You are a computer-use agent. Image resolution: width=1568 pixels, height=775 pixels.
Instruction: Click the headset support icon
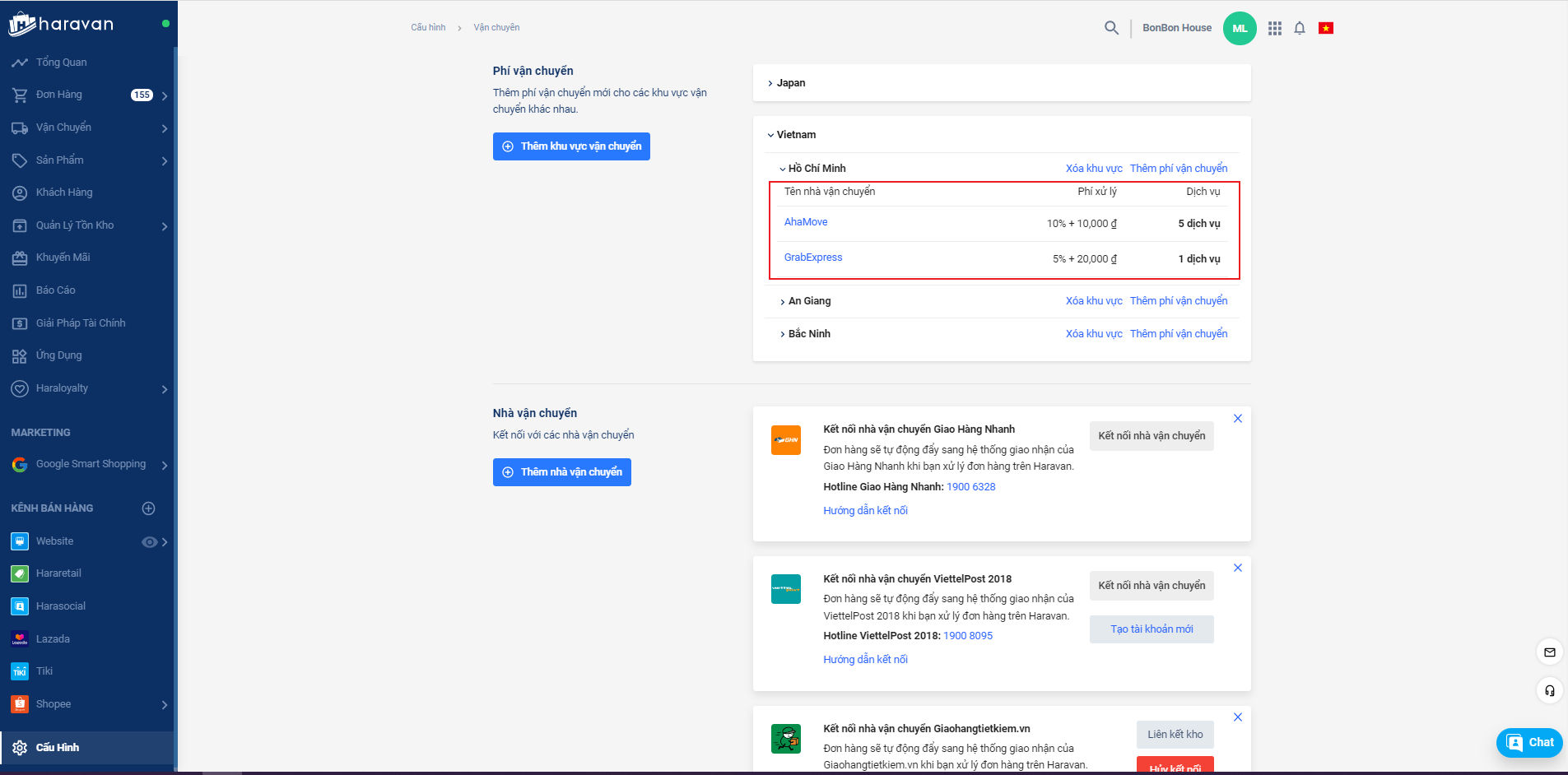tap(1549, 690)
